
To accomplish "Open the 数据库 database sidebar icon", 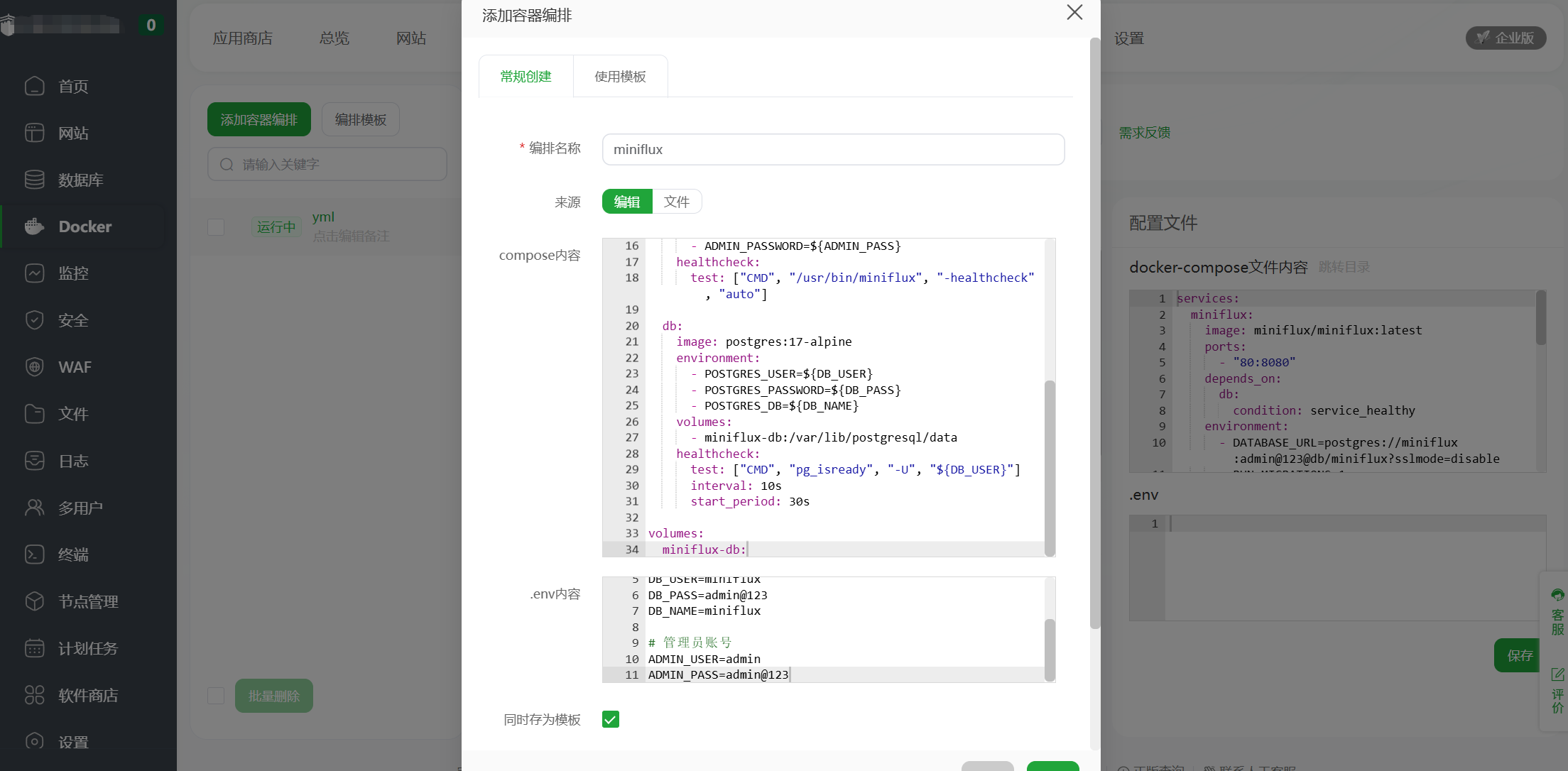I will coord(34,180).
